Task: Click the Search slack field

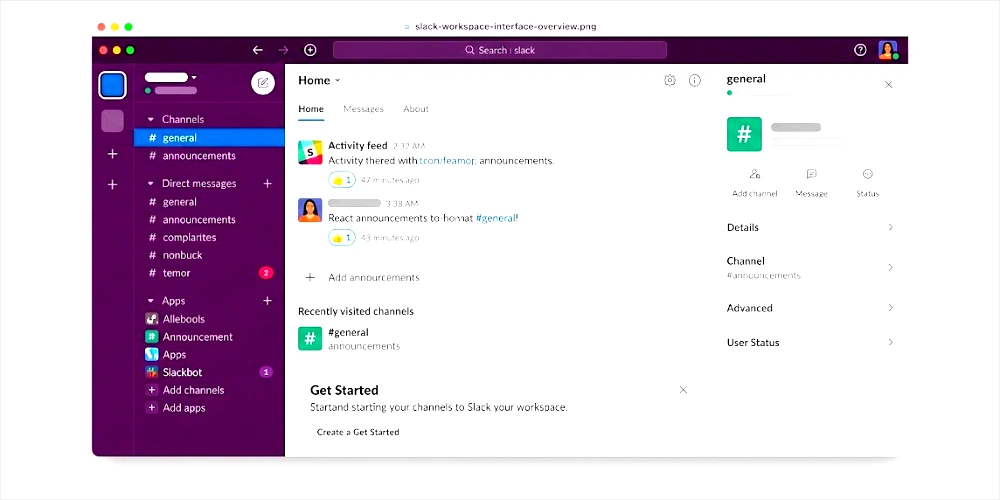Action: point(500,50)
